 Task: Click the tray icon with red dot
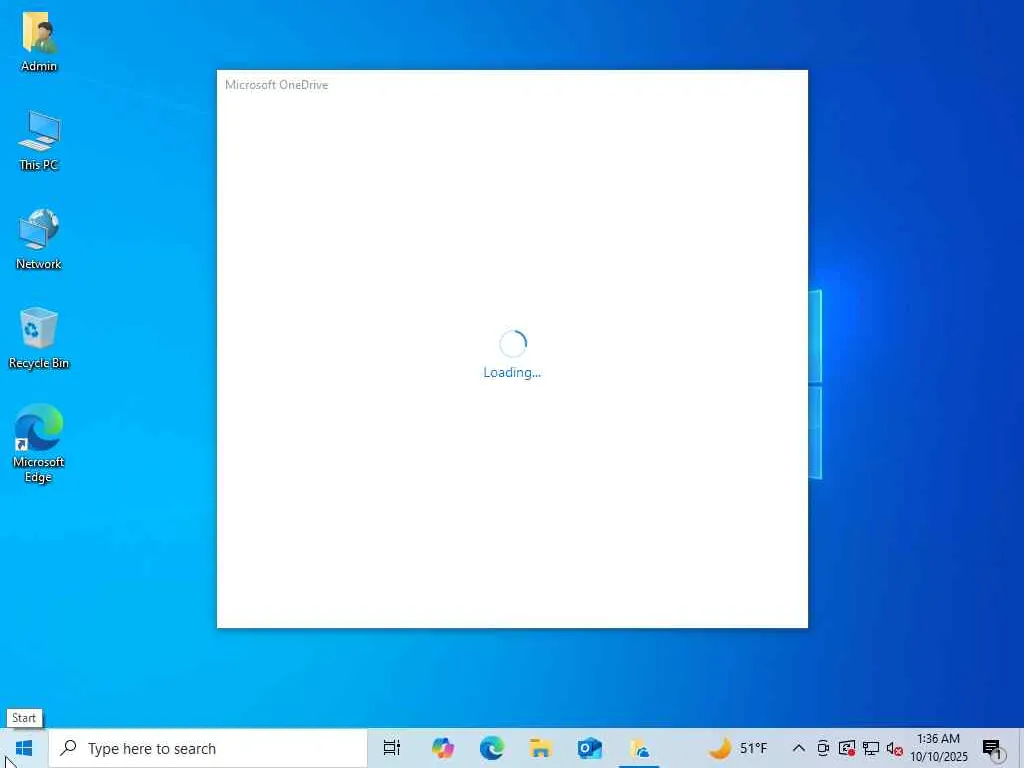847,748
